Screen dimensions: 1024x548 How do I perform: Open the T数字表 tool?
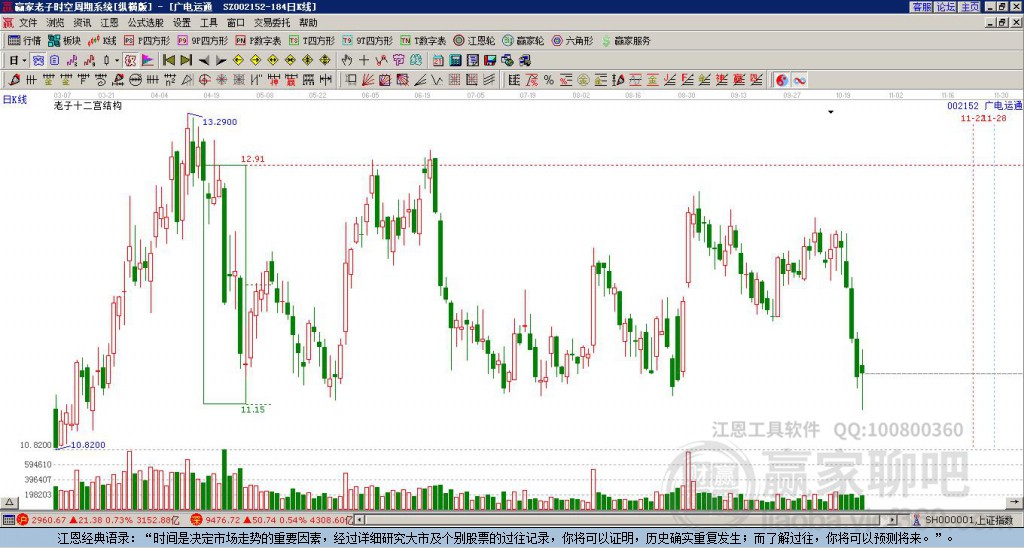[423, 40]
